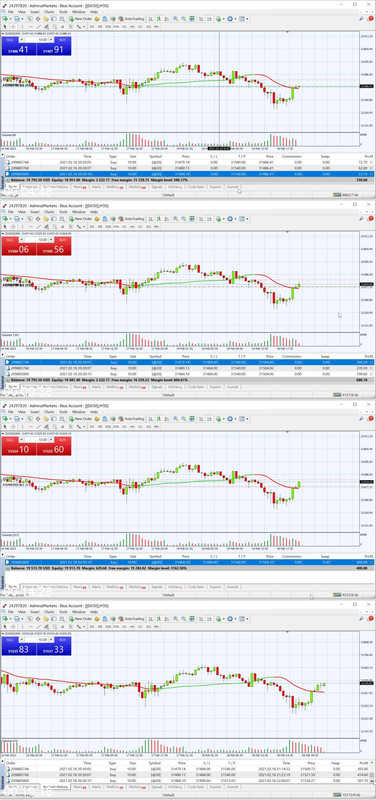Open search magnifier at third window's right edge
The height and width of the screenshot is (800, 376).
(361, 418)
